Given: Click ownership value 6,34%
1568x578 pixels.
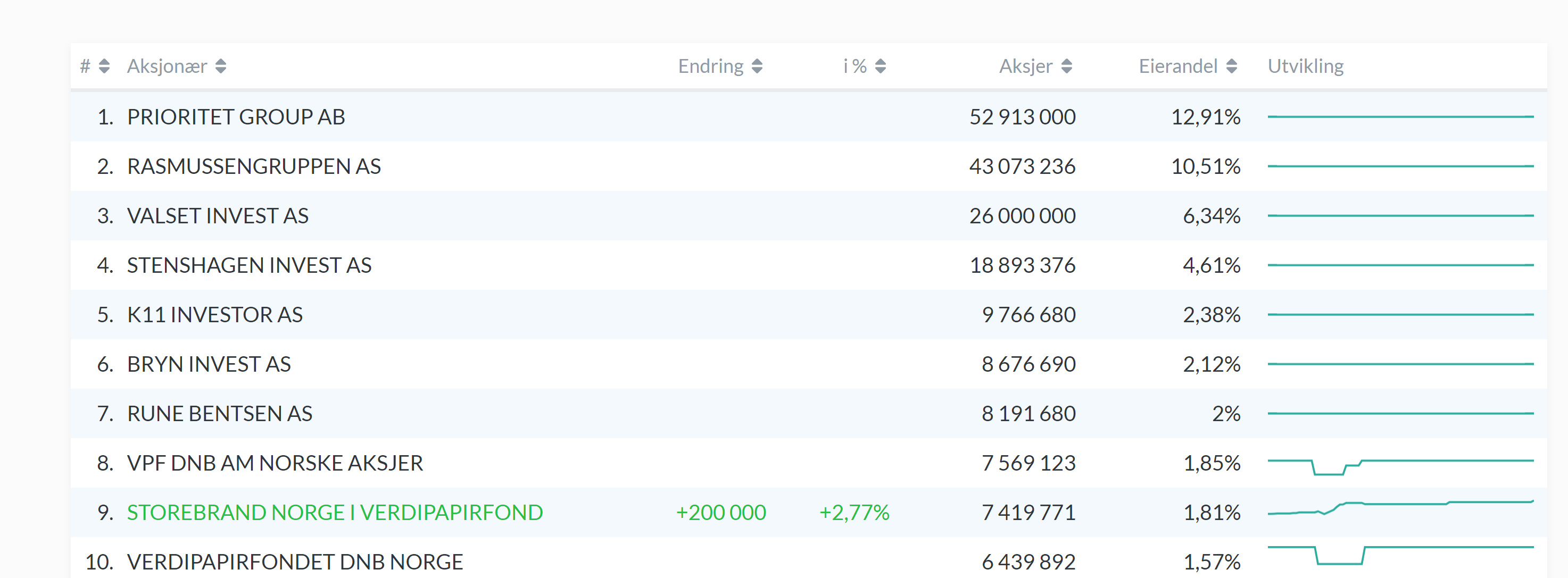Looking at the screenshot, I should coord(1212,215).
